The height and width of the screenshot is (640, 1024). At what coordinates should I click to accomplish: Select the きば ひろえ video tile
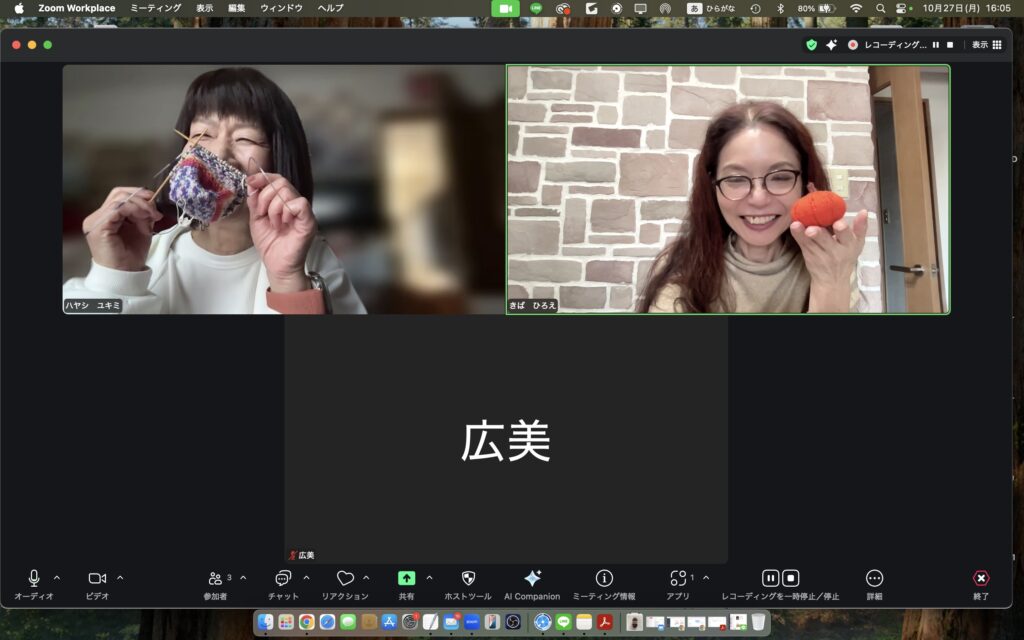(728, 189)
